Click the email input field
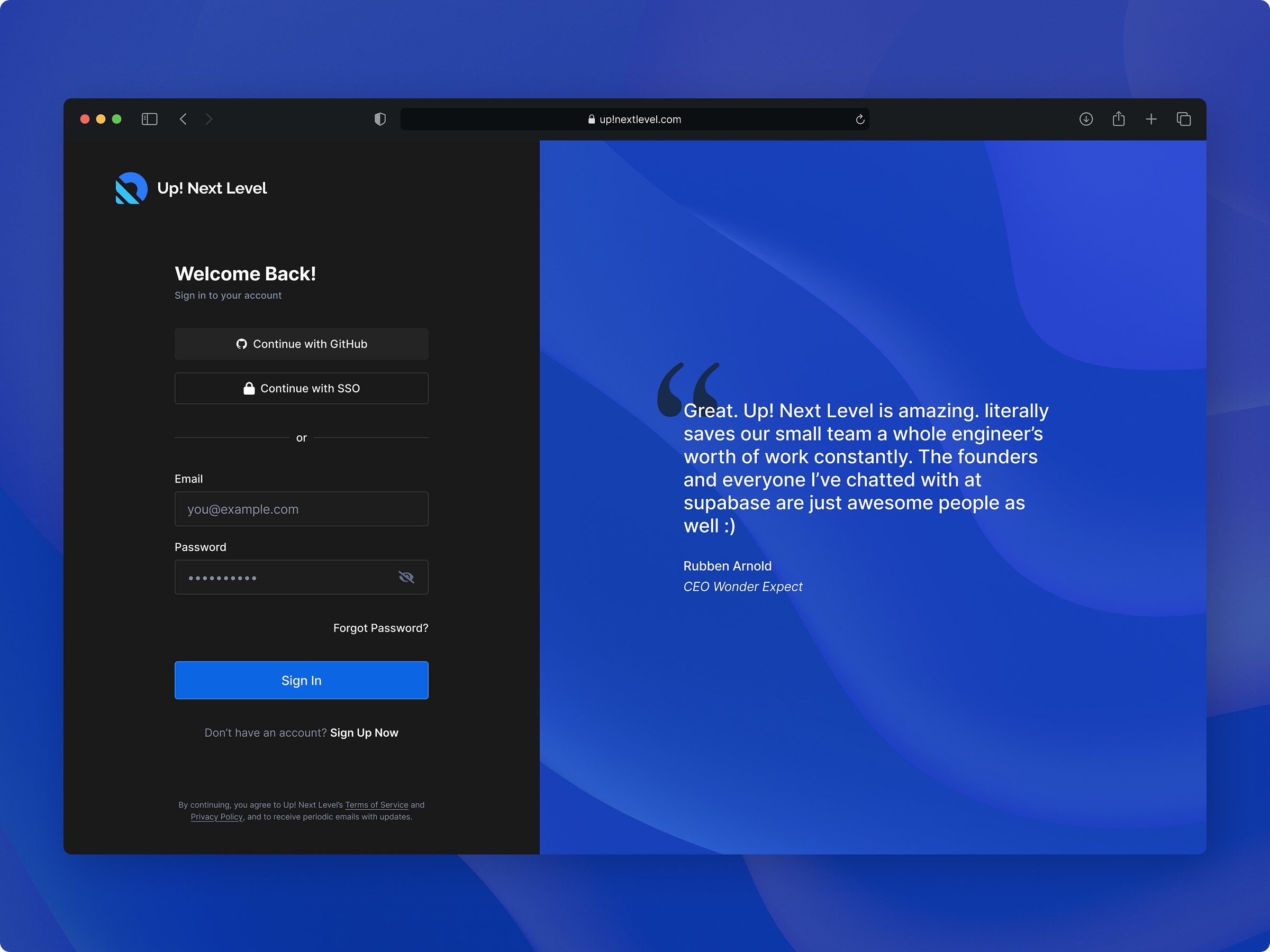Viewport: 1270px width, 952px height. [301, 509]
